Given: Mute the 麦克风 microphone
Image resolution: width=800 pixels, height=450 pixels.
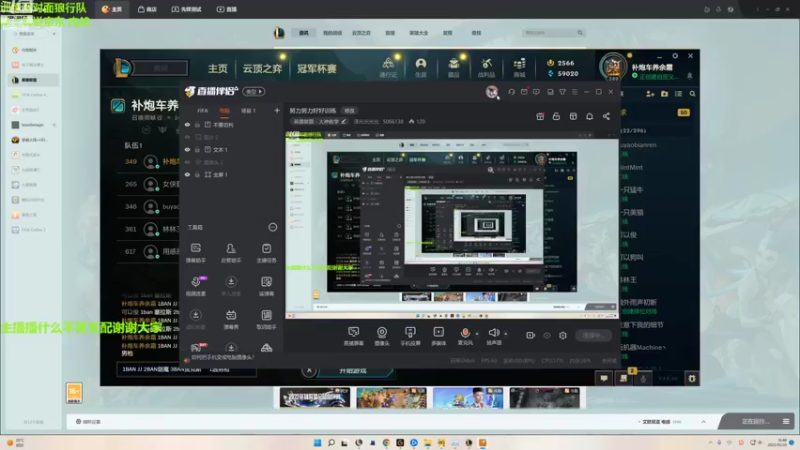Looking at the screenshot, I should [x=465, y=336].
